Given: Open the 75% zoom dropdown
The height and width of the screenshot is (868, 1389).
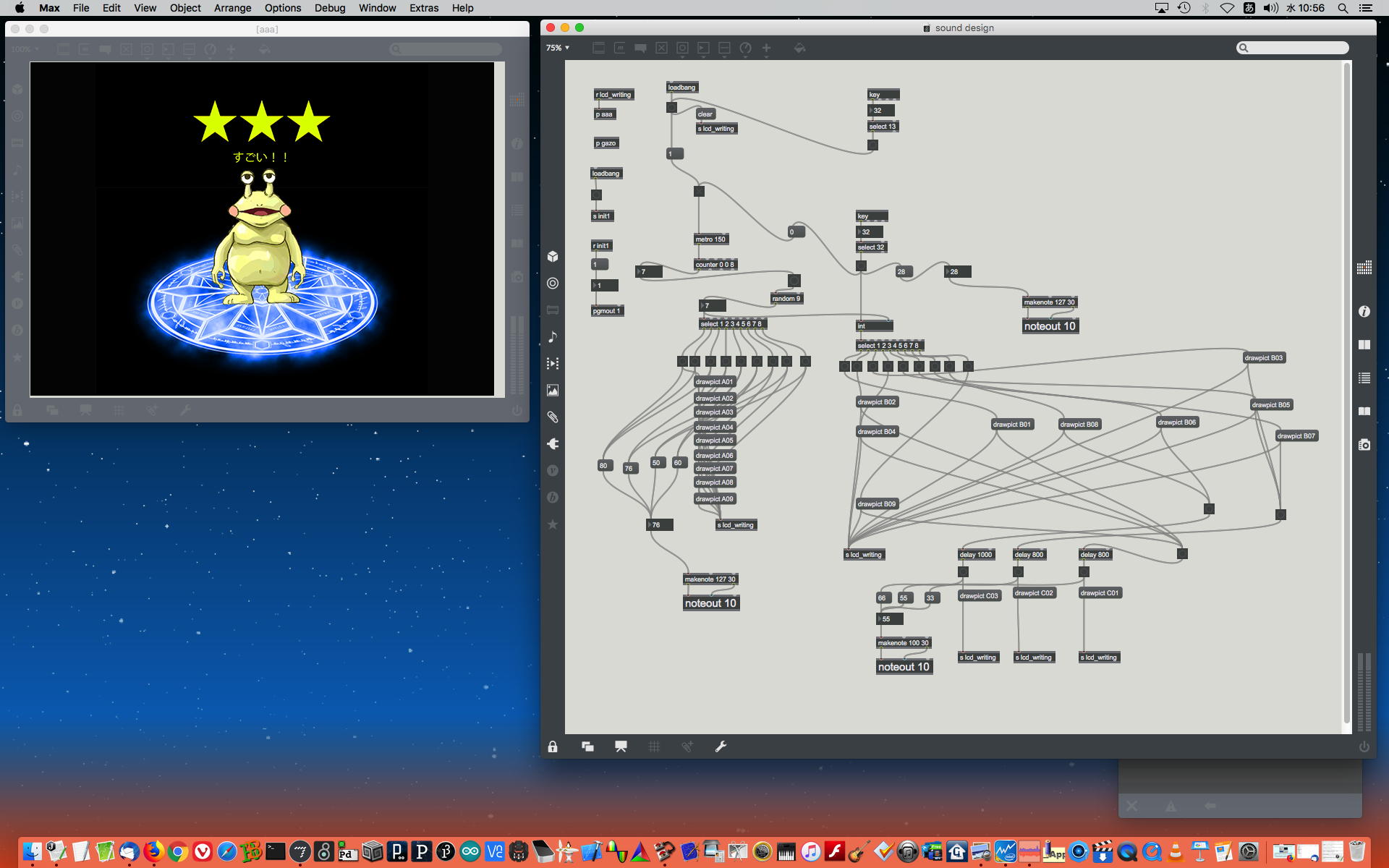Looking at the screenshot, I should coord(558,48).
